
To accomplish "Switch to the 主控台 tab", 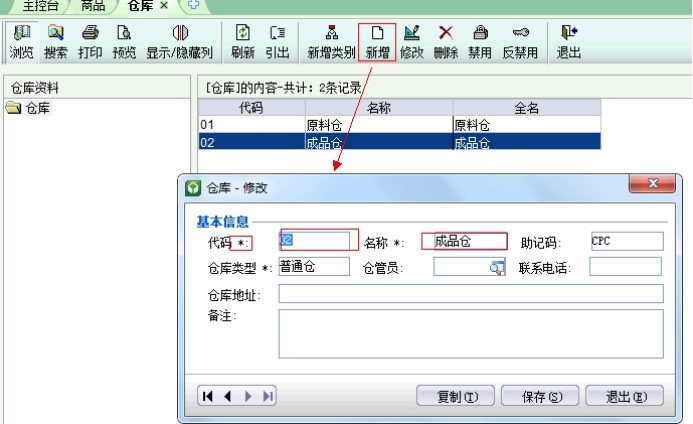I will pyautogui.click(x=41, y=6).
